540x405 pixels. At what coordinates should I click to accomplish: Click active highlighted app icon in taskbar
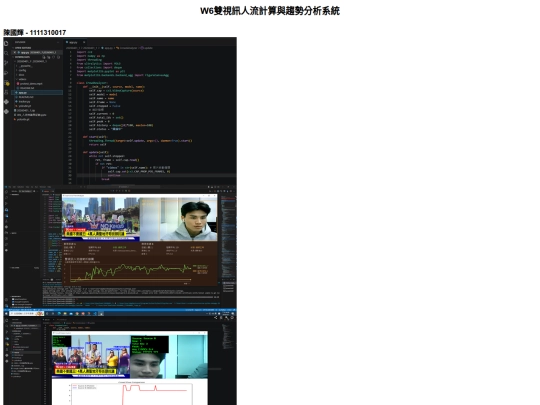pyautogui.click(x=101, y=314)
